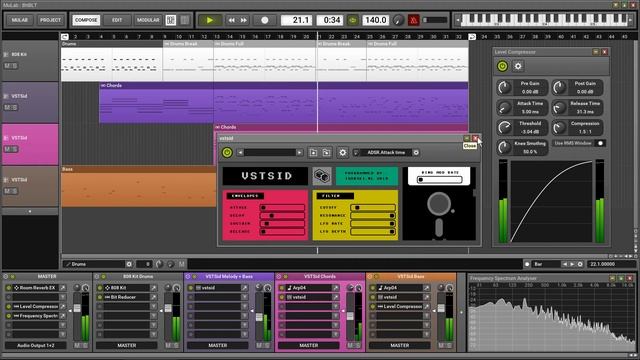The width and height of the screenshot is (640, 360).
Task: Expand empty slot dropdown below Room Reverb EX
Action: point(63,297)
